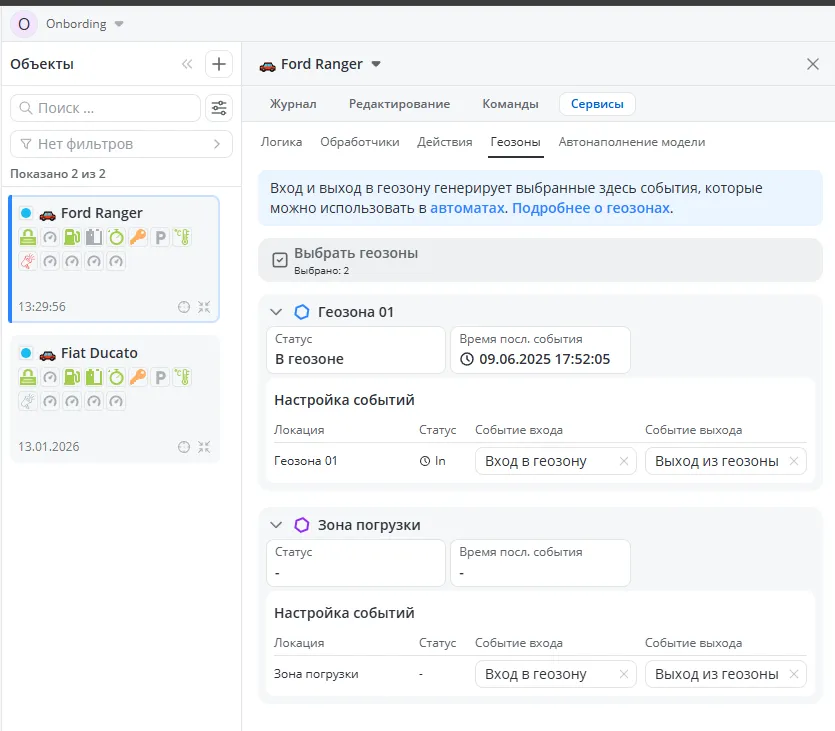Screen dimensions: 835x731
Task: Click the crosshair locate icon on Ford Ranger
Action: click(183, 307)
